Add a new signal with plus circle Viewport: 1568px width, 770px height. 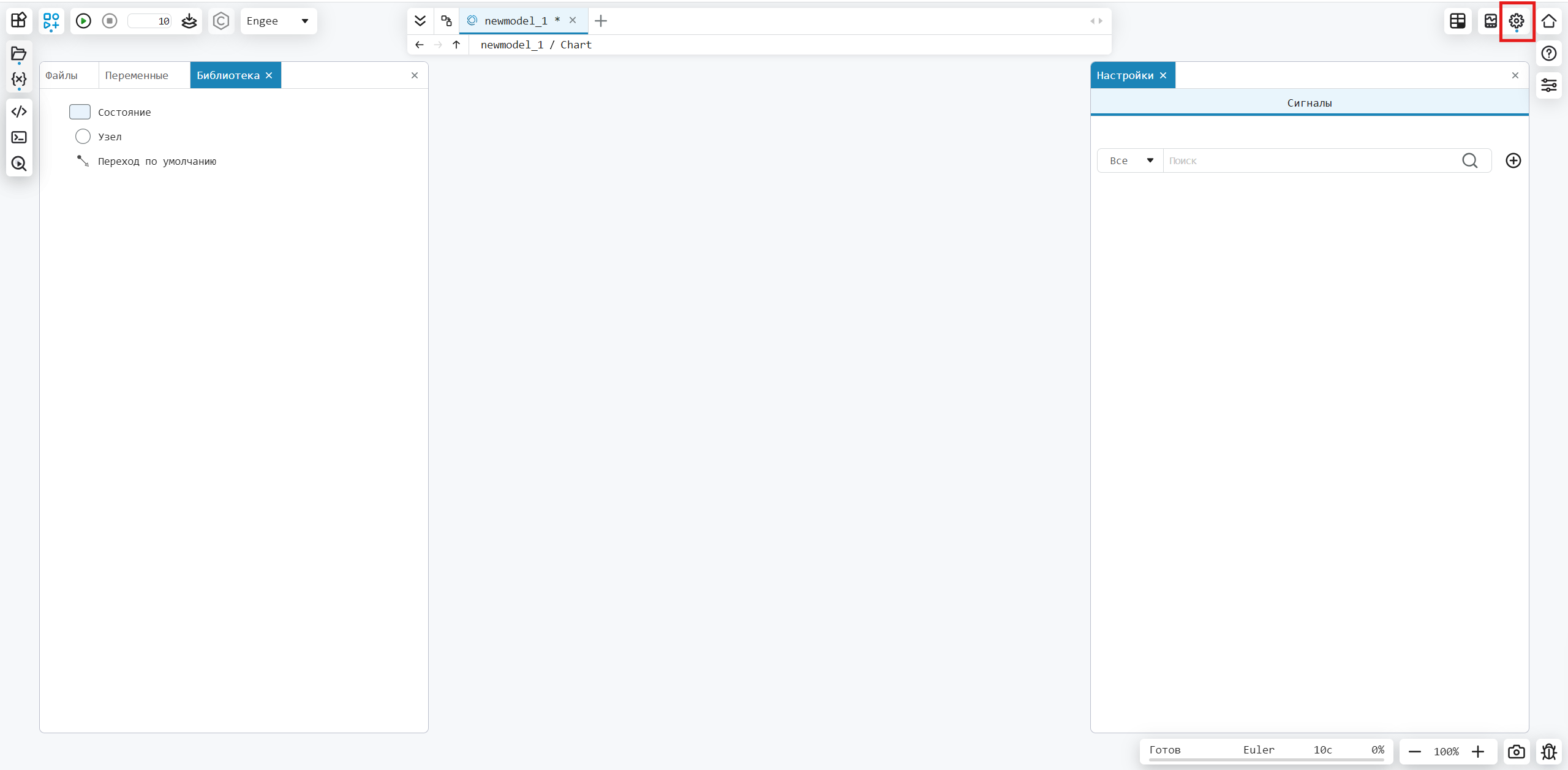[x=1513, y=160]
